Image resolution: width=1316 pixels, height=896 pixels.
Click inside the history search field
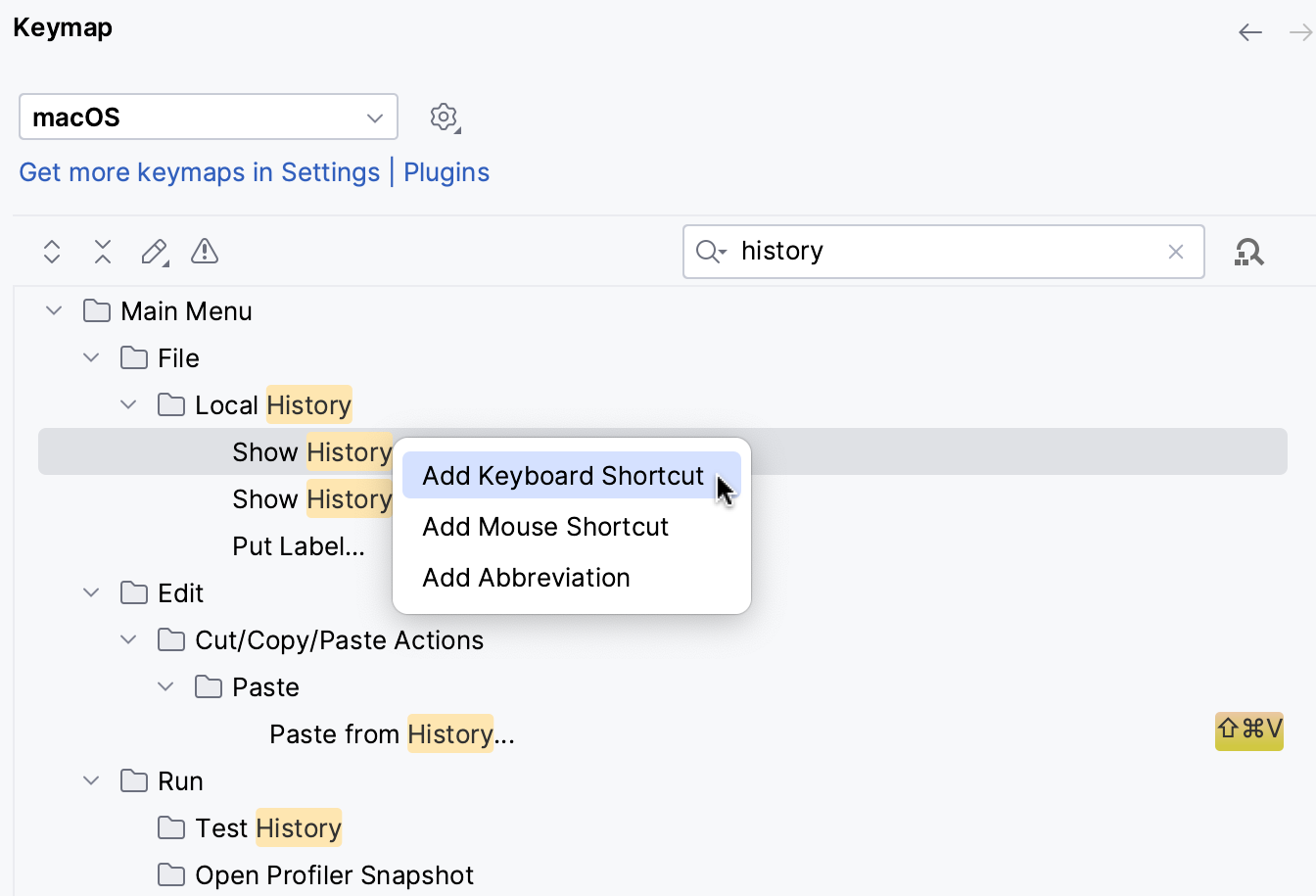[940, 252]
